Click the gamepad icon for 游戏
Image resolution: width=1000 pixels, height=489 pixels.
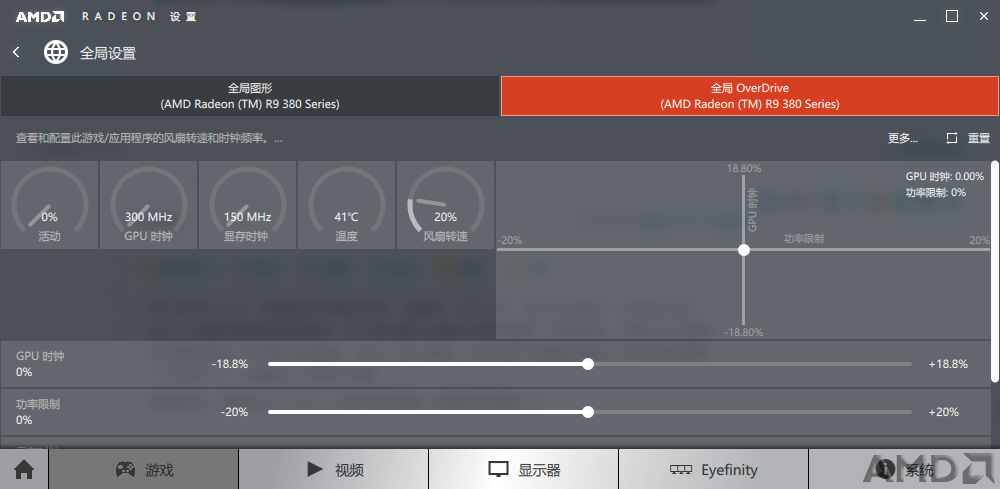[125, 469]
